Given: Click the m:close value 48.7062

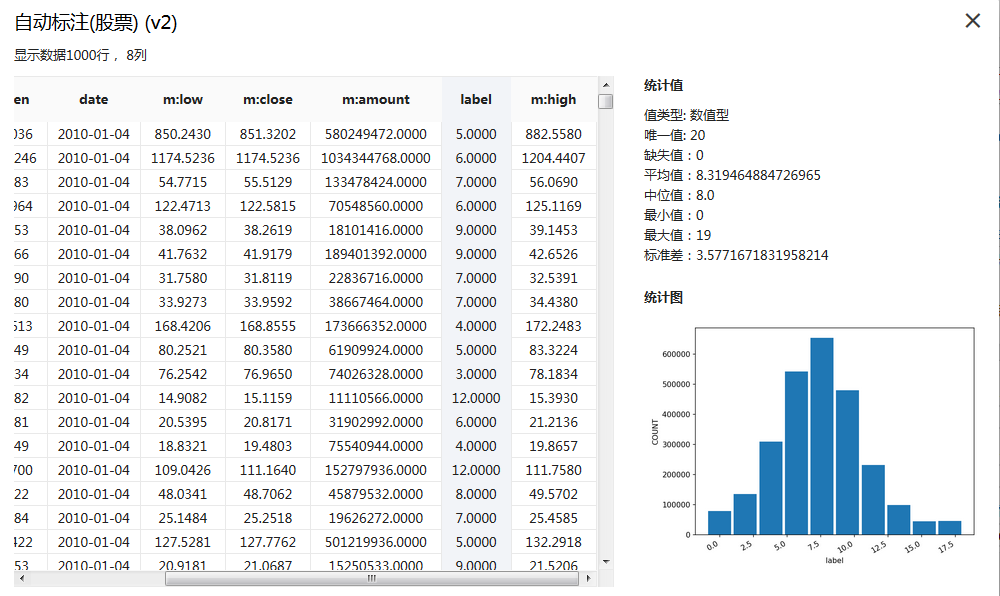Looking at the screenshot, I should coord(268,495).
